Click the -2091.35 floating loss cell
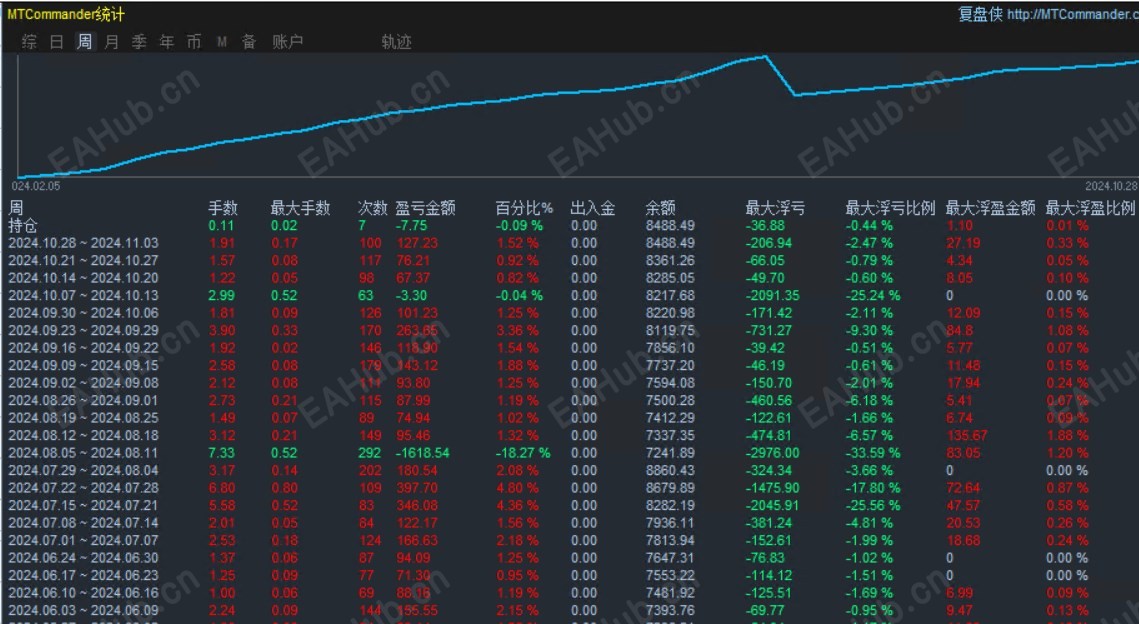This screenshot has height=624, width=1139. (x=772, y=296)
